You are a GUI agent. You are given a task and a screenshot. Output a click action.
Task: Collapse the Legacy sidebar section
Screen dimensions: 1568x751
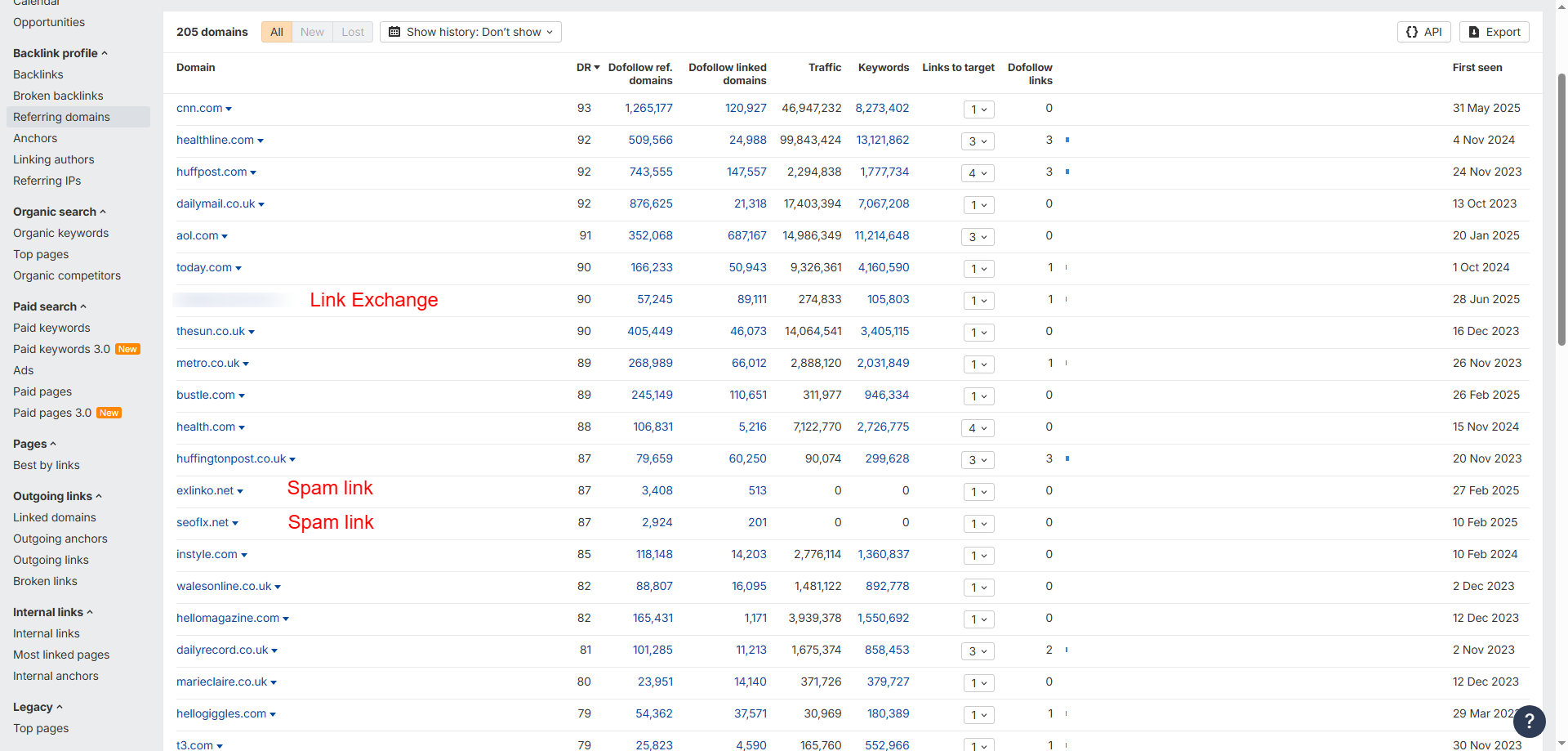click(38, 707)
